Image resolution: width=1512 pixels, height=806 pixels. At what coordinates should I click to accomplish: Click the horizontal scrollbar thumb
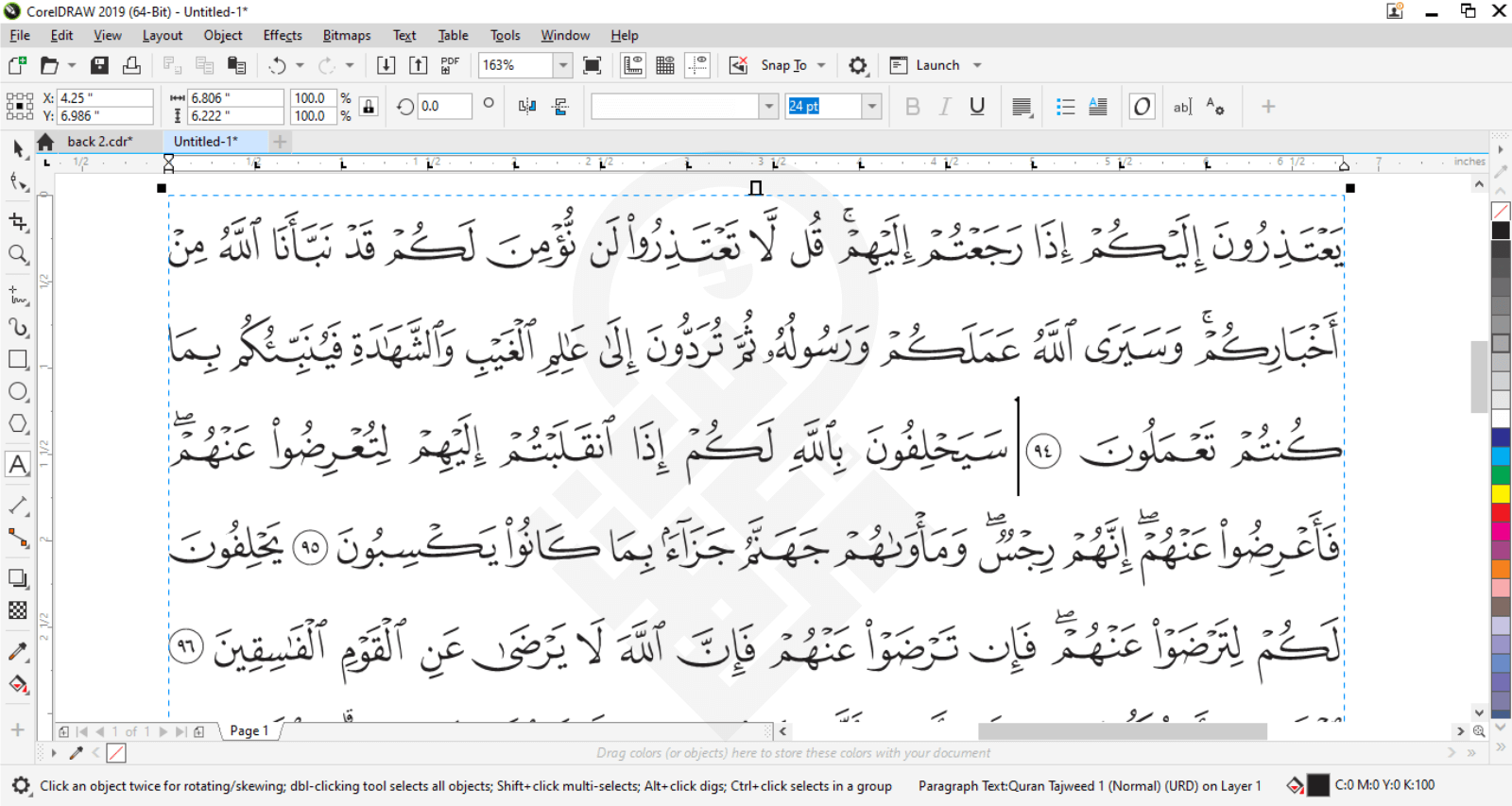coord(1123,730)
